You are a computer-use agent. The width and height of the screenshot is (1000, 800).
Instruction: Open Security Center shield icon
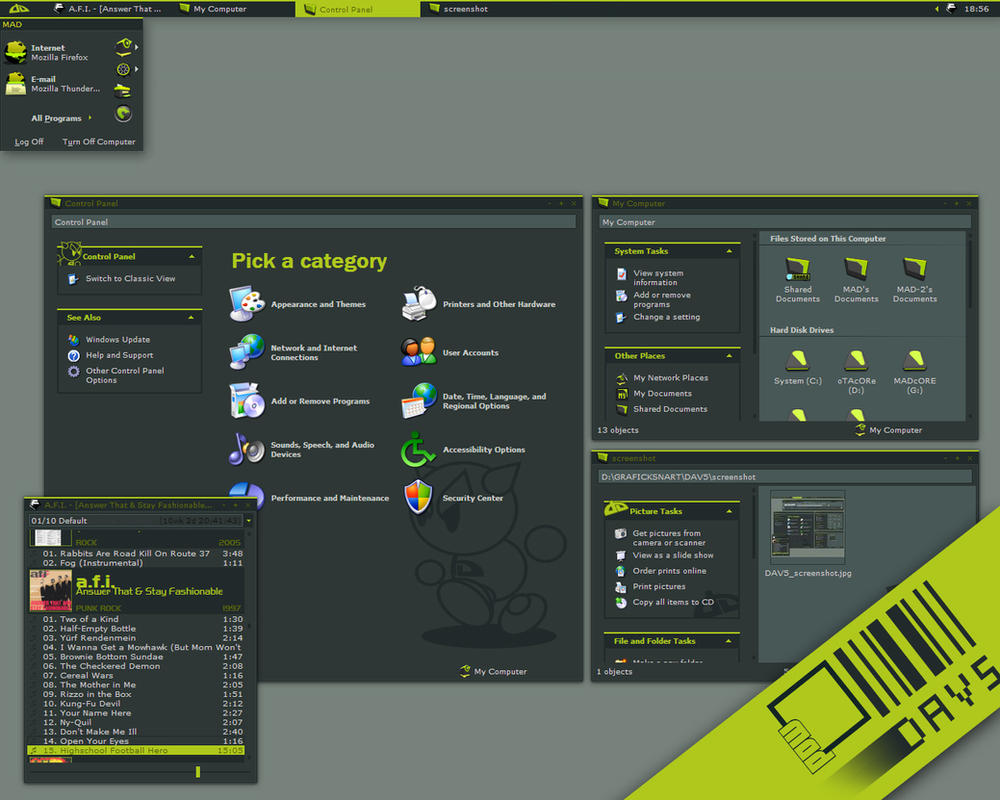pyautogui.click(x=418, y=497)
